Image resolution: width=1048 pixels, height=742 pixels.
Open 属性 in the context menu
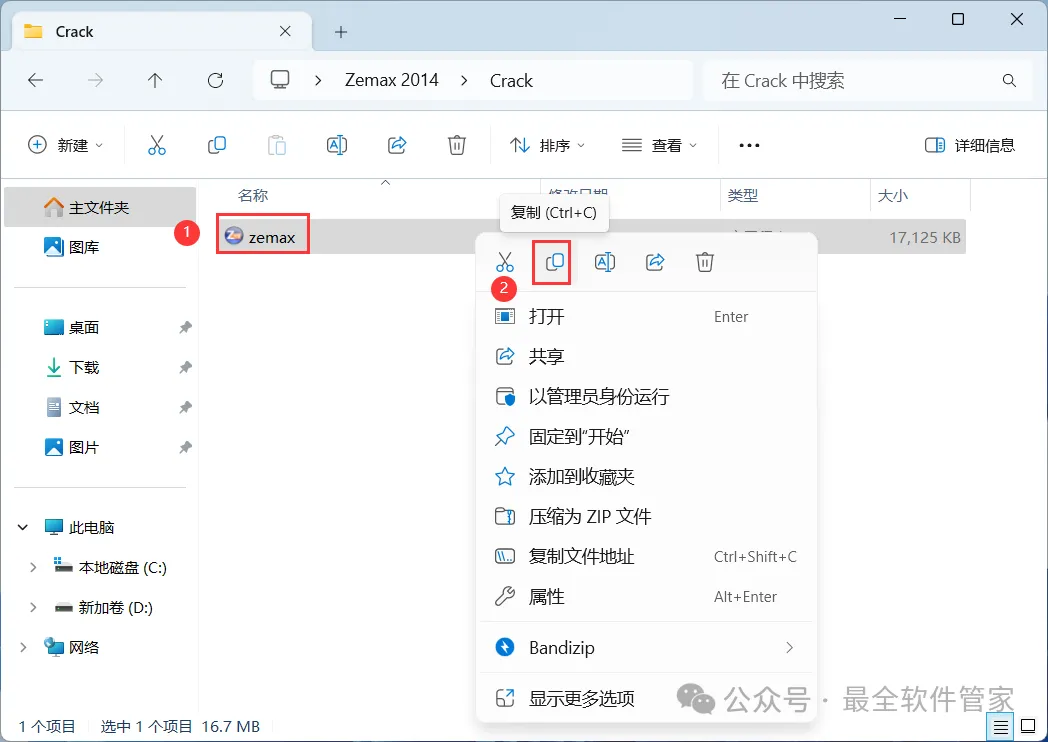[646, 596]
